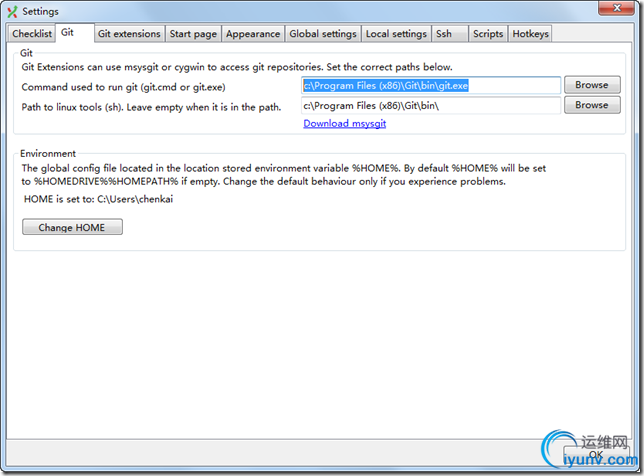Open the Ssh tab
Viewport: 644px width, 476px height.
[x=449, y=34]
